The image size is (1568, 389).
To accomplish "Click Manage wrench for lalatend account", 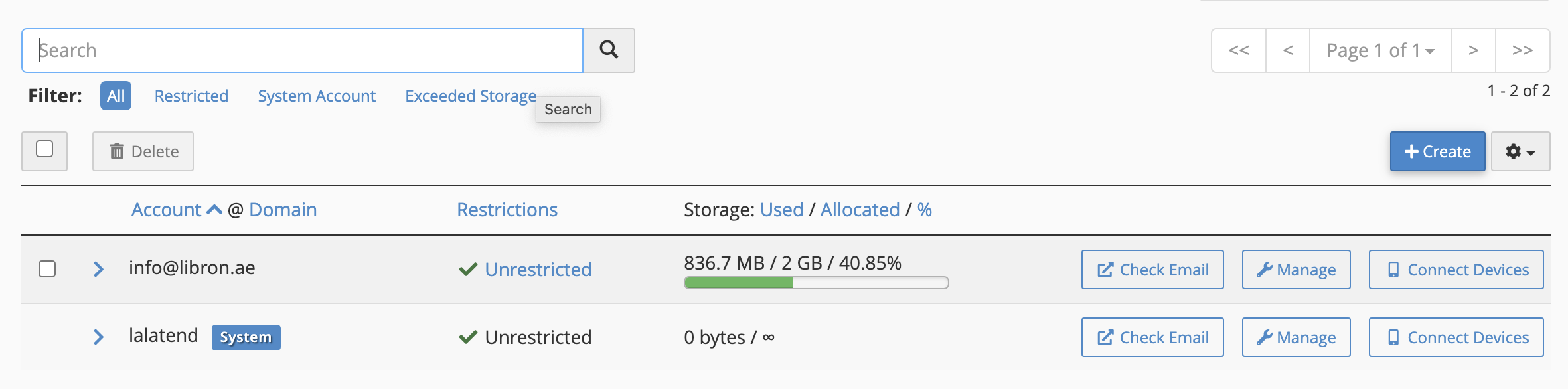I will (1296, 337).
